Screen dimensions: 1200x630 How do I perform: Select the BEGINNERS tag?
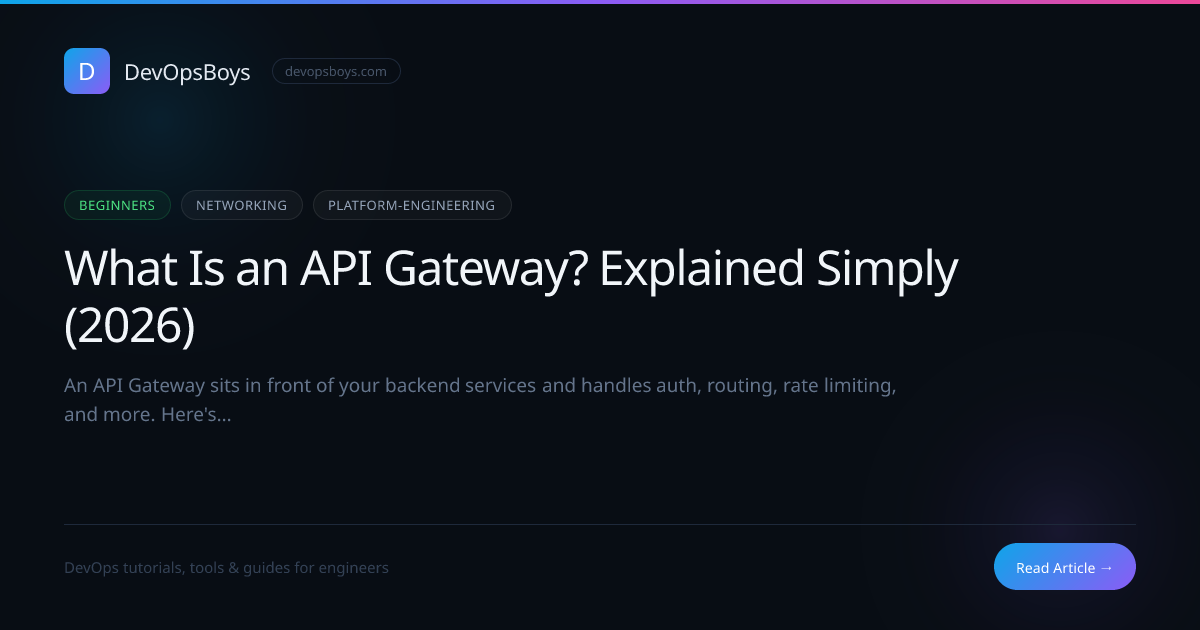pyautogui.click(x=117, y=205)
